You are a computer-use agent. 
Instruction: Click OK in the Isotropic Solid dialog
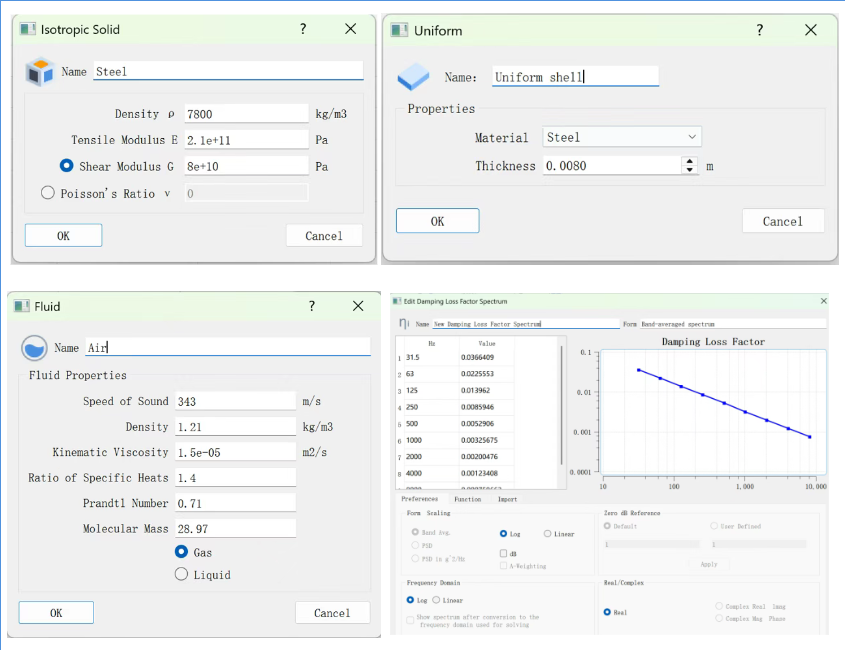click(64, 236)
